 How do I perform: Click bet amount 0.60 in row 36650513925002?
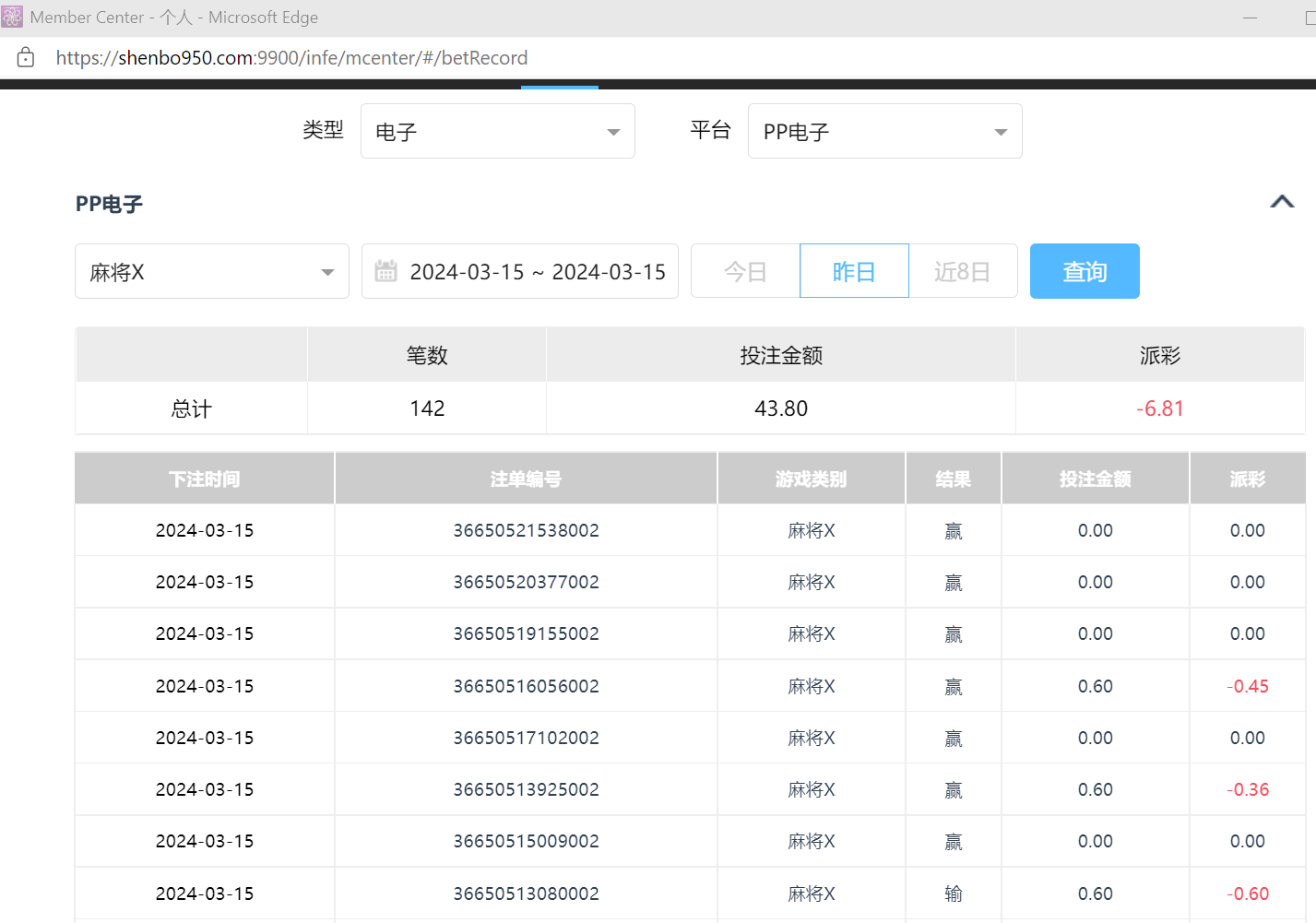pos(1096,789)
